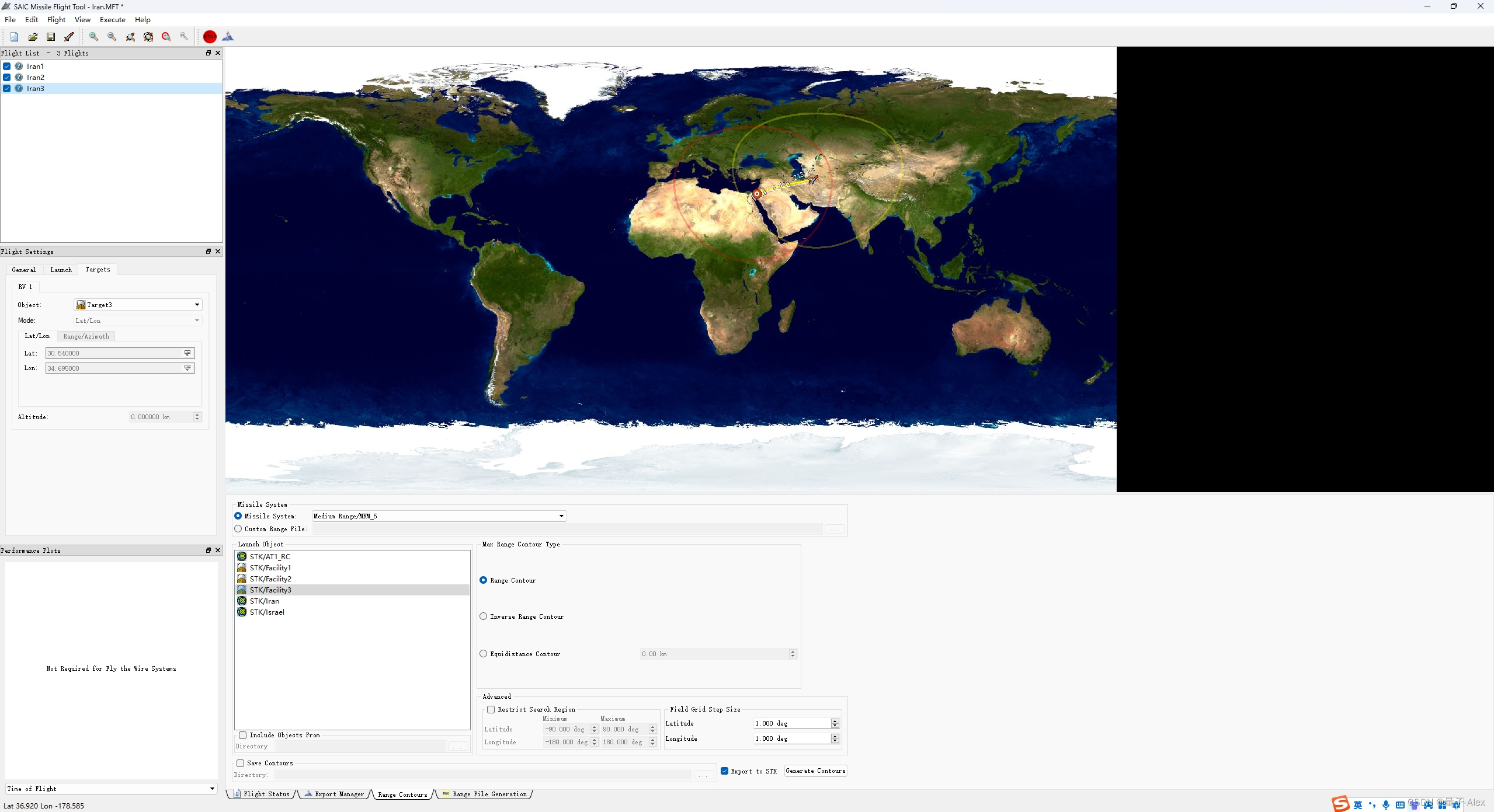
Task: Click the missile launch toolbar icon
Action: pyautogui.click(x=69, y=37)
